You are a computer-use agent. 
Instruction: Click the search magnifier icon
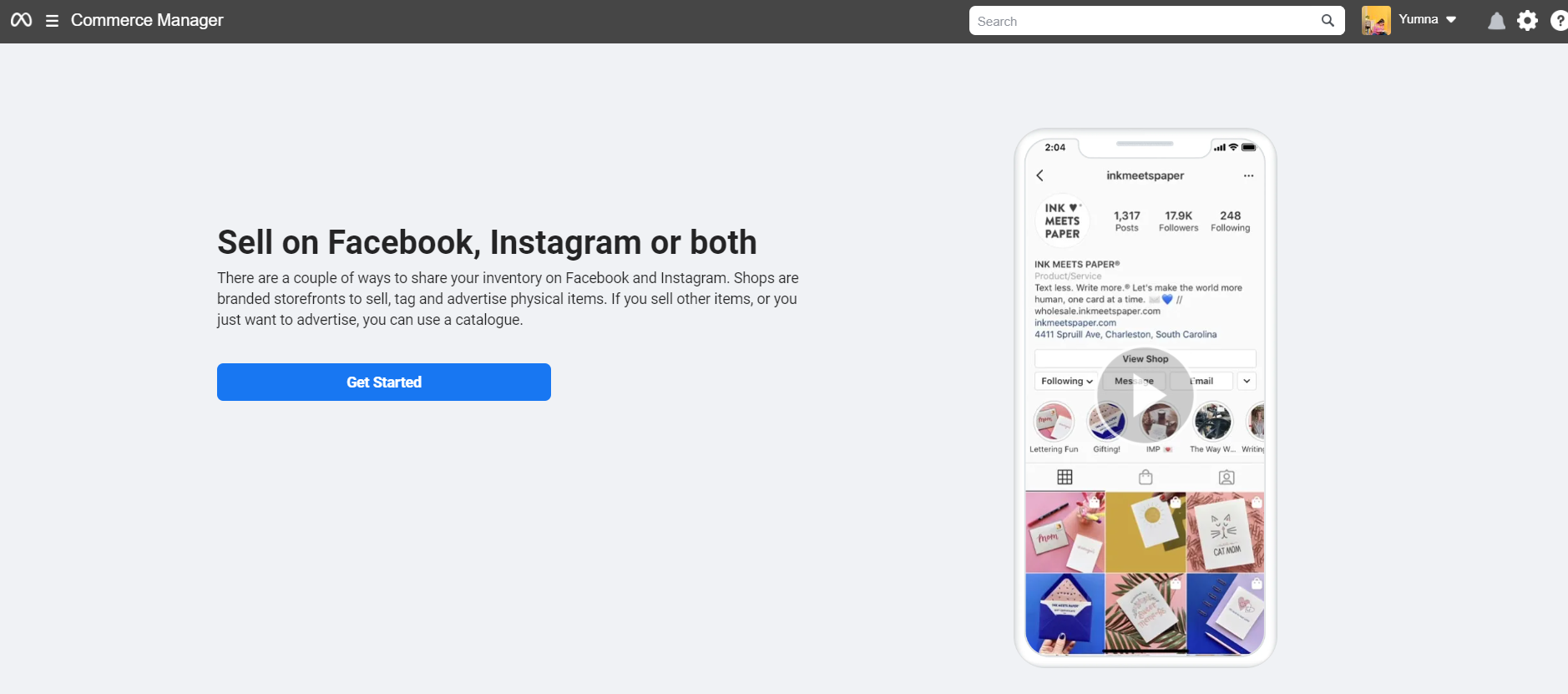(1328, 21)
